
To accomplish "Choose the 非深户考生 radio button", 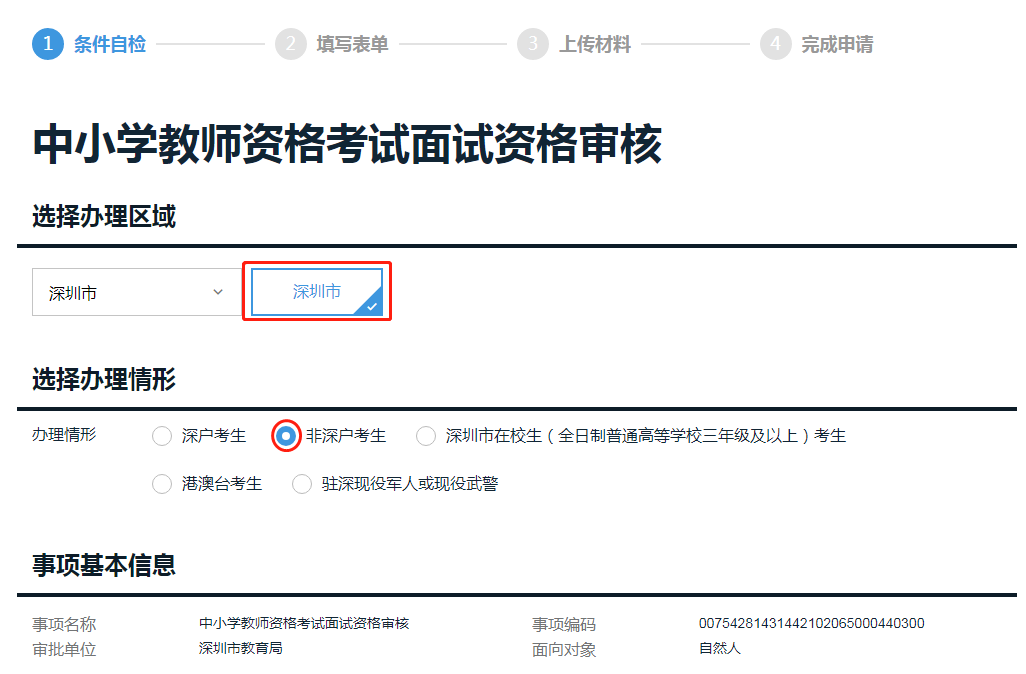I will click(x=286, y=436).
